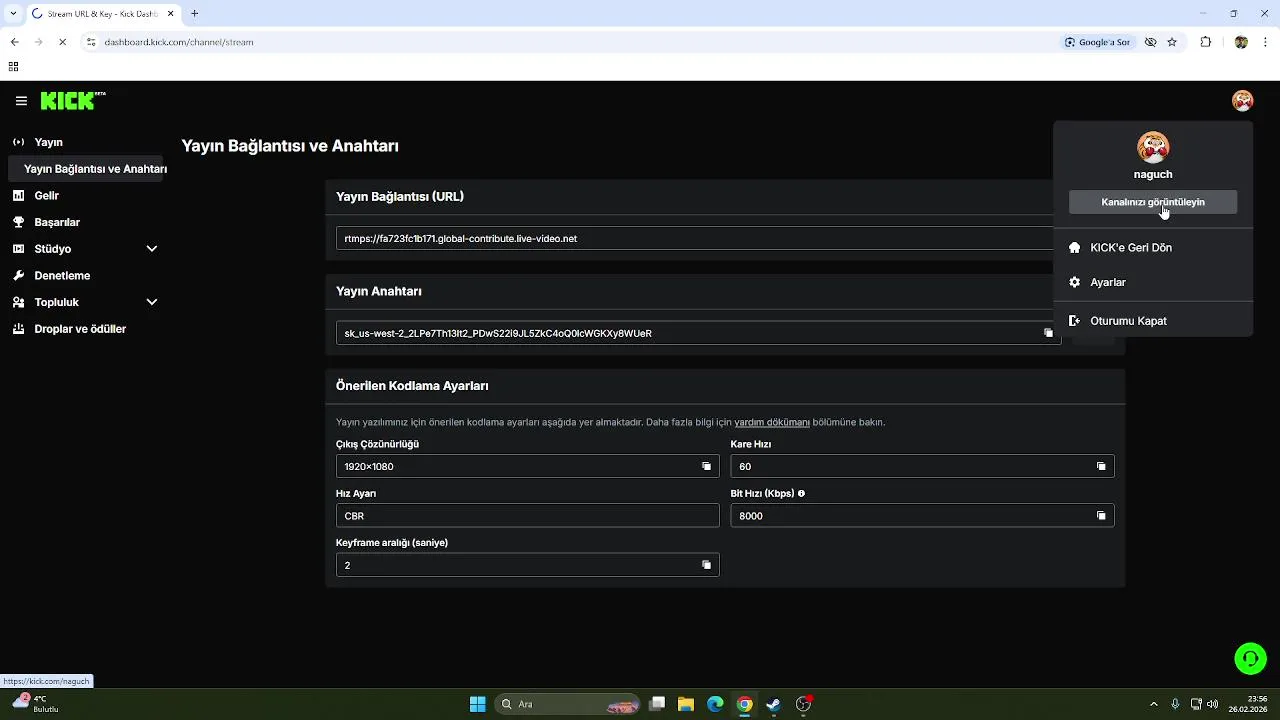Click the Denetleme wrench icon

click(x=18, y=275)
